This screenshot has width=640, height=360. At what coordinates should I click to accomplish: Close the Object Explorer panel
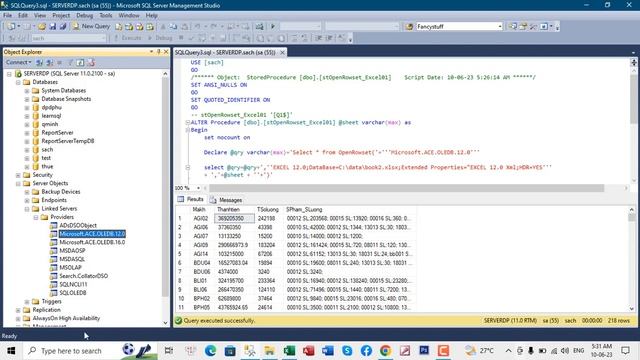coord(166,52)
